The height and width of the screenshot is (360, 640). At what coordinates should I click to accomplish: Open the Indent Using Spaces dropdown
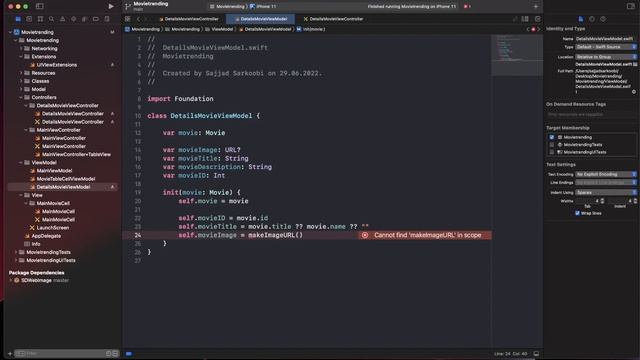[x=606, y=192]
